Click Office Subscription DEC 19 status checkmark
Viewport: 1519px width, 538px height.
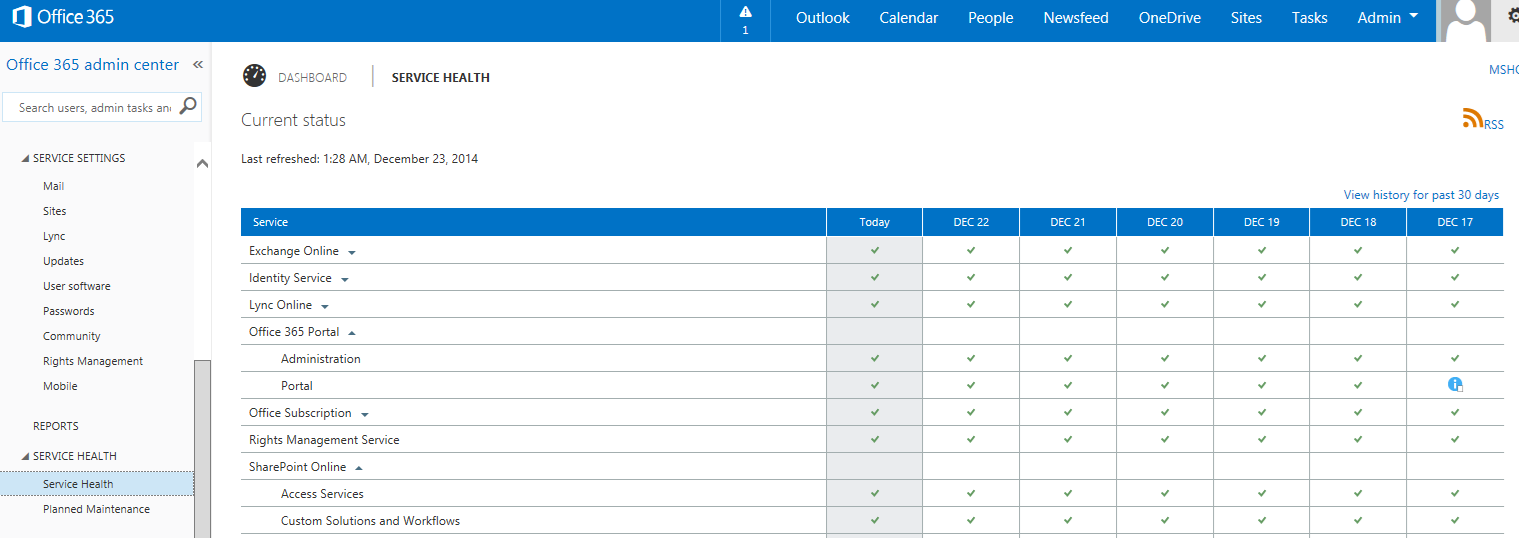[x=1262, y=412]
